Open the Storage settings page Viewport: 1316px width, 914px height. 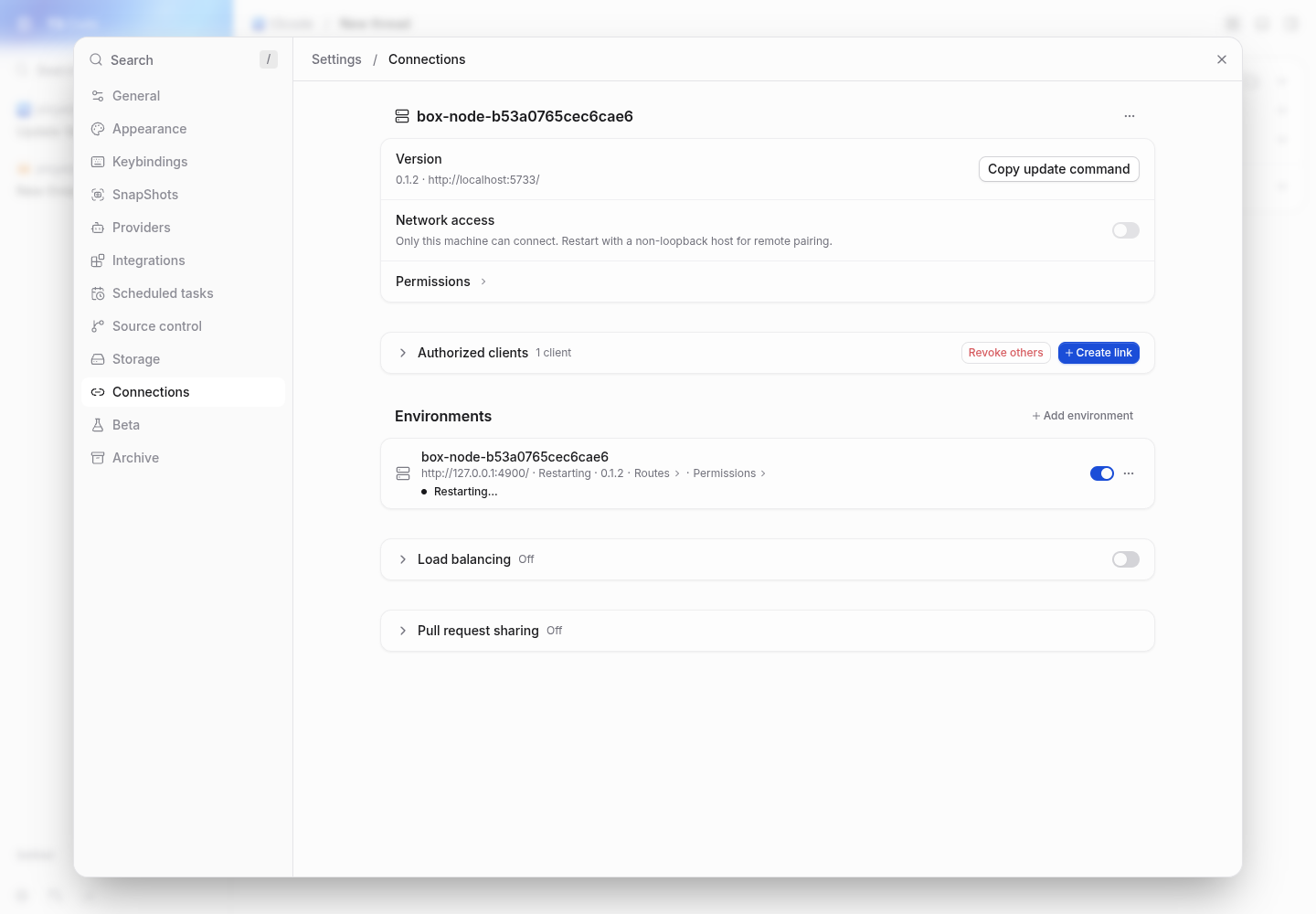click(x=183, y=359)
